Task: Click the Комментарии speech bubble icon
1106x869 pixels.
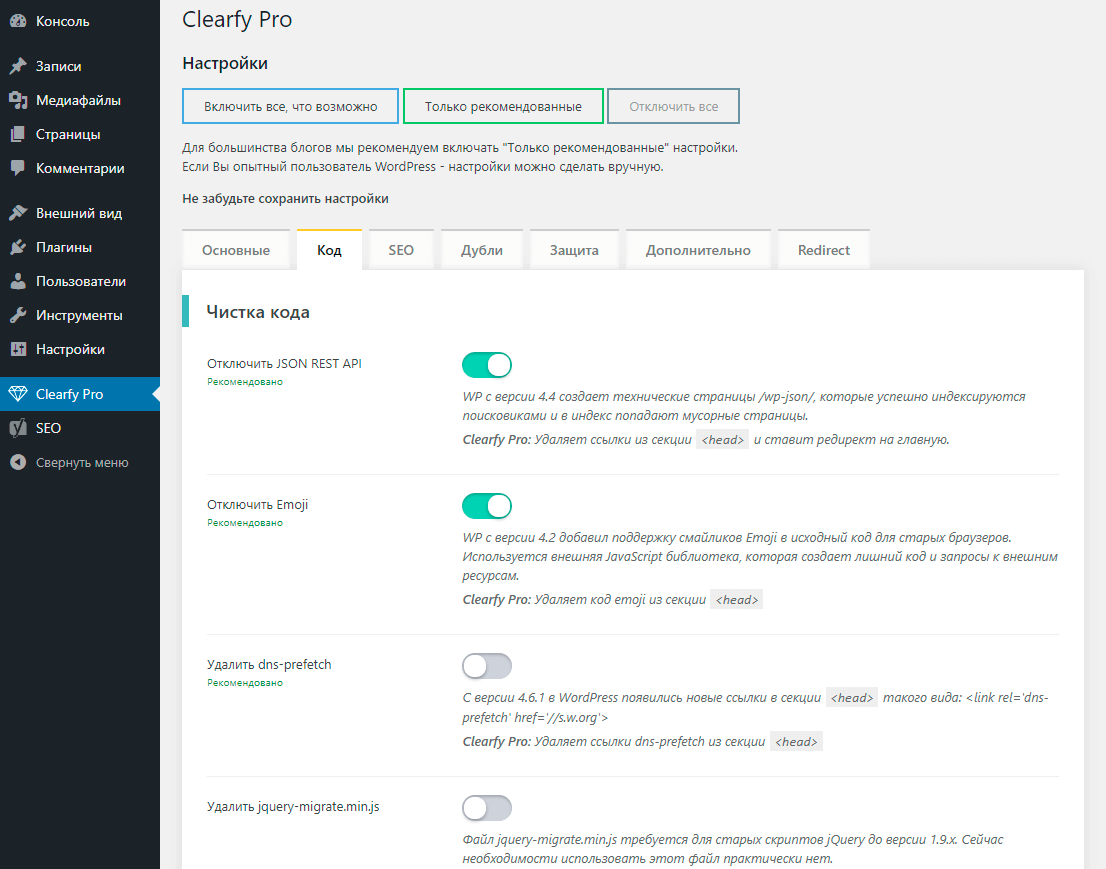Action: (18, 168)
